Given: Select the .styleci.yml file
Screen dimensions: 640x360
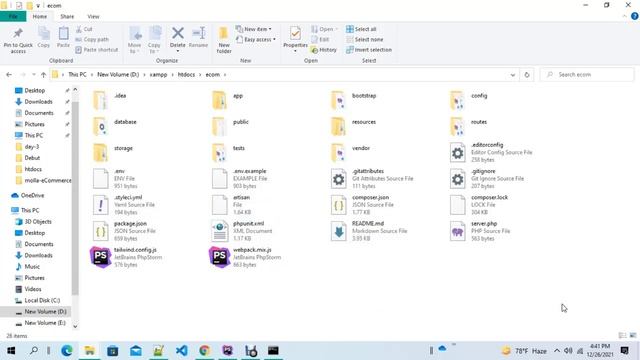Looking at the screenshot, I should (124, 205).
